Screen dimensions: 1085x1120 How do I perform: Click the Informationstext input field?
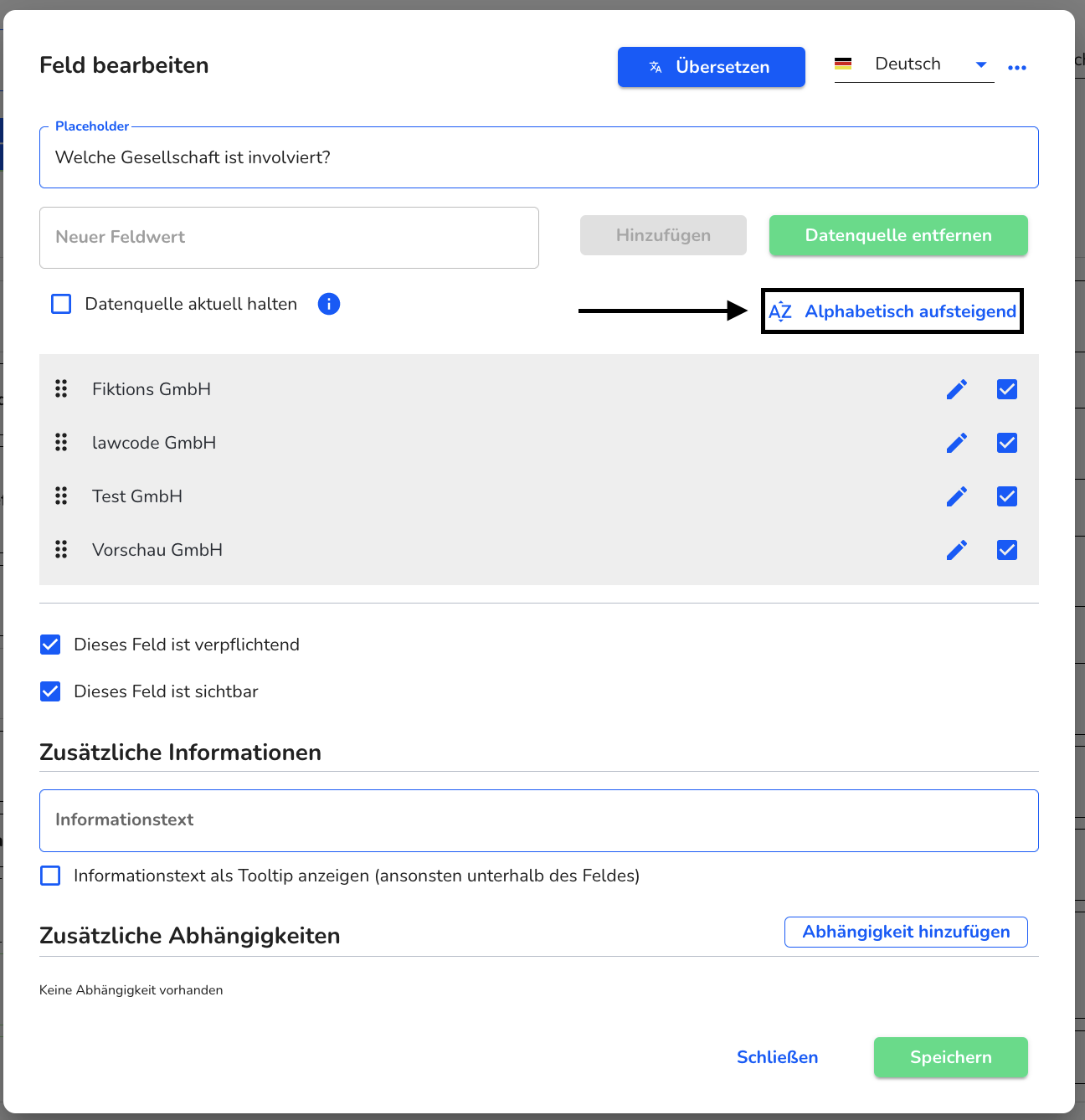tap(539, 820)
